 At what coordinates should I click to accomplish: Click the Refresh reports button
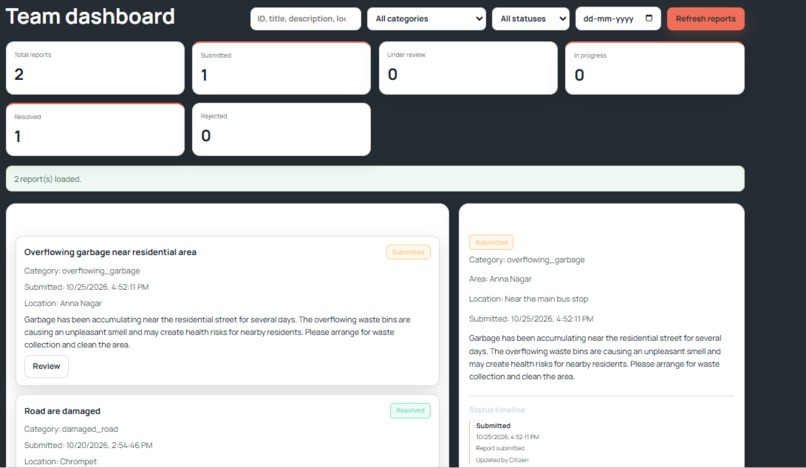pos(705,19)
